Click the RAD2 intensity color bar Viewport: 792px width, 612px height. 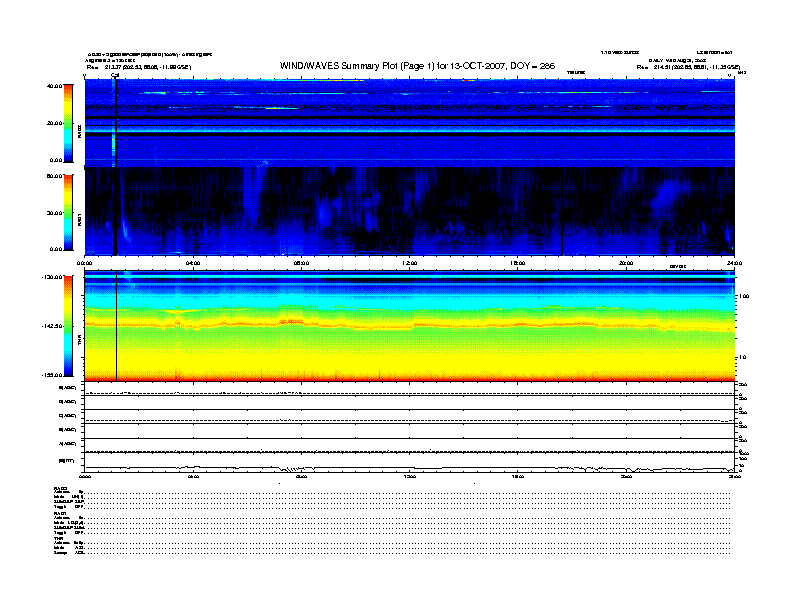coord(68,123)
